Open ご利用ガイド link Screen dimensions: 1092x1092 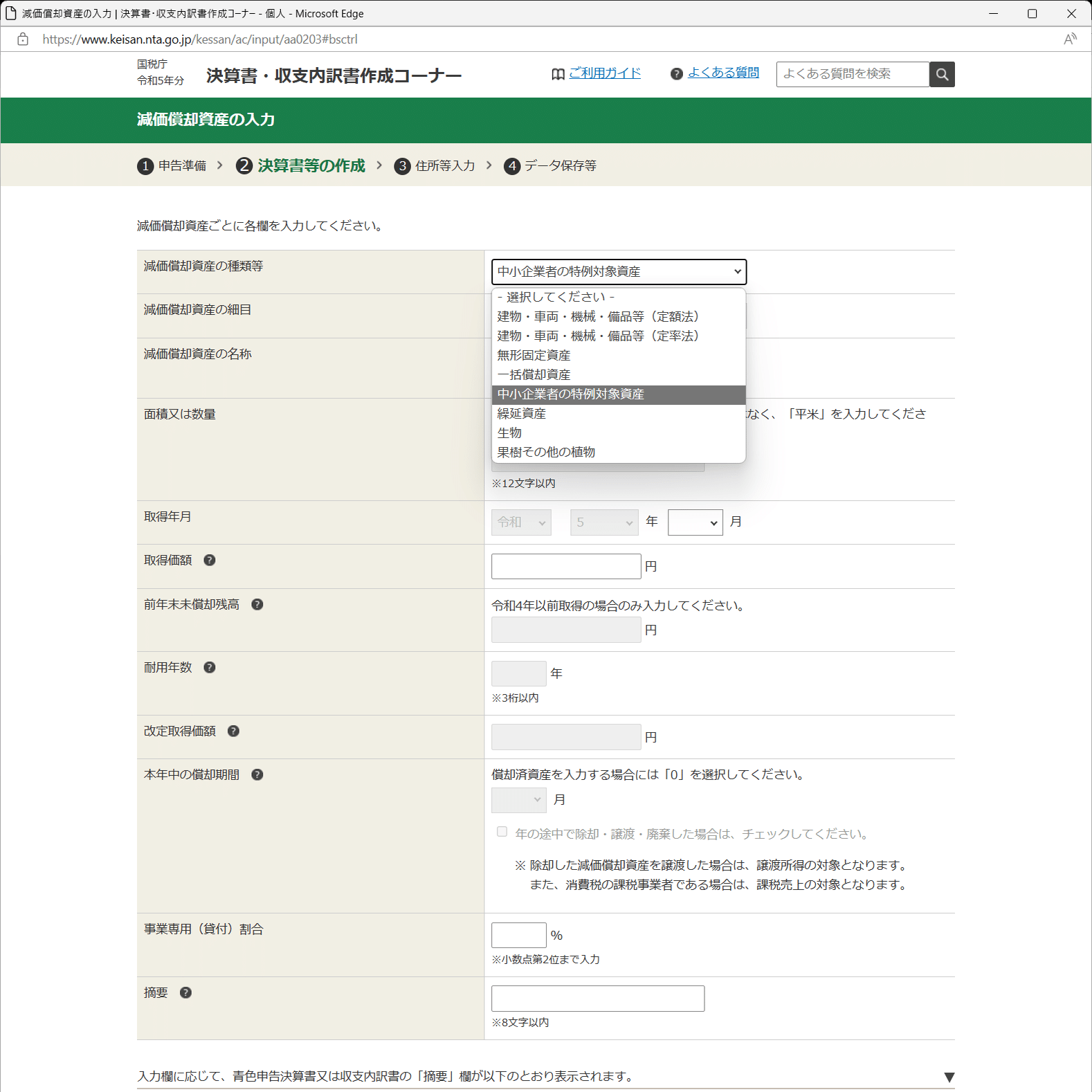pos(605,73)
